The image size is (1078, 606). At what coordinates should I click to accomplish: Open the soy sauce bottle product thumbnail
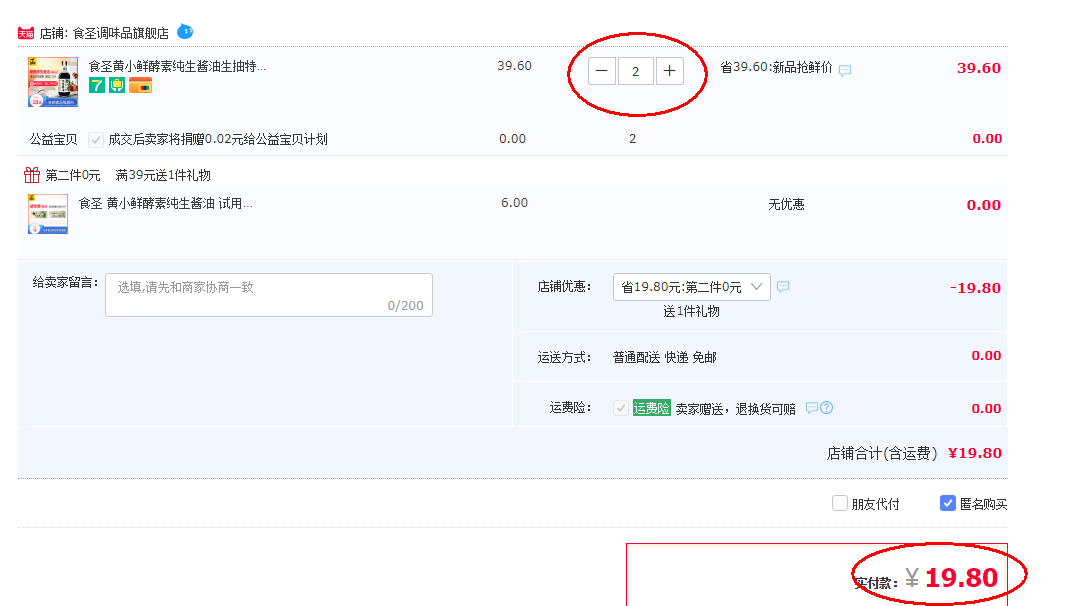tap(53, 82)
